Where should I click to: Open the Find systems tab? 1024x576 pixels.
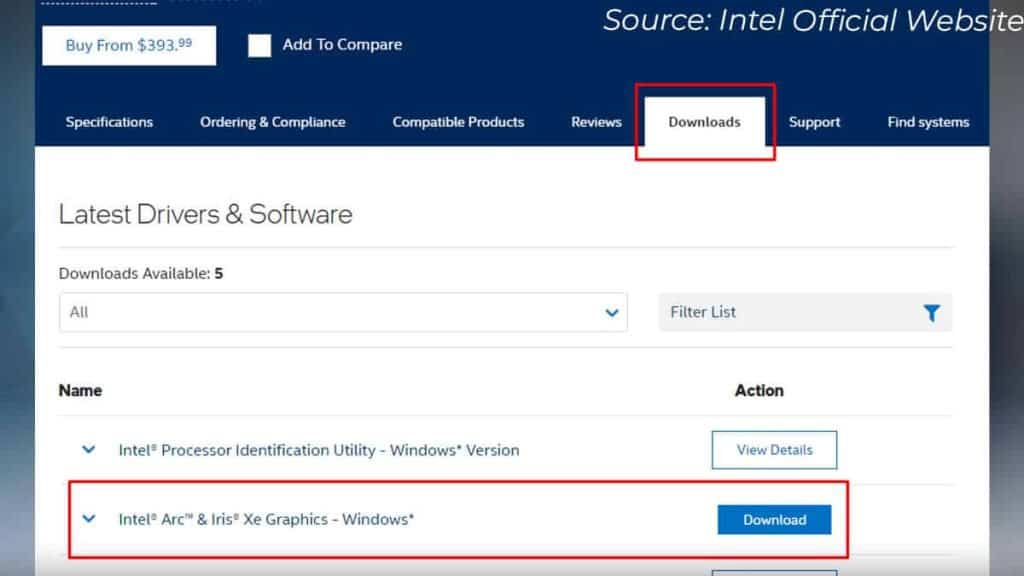click(x=927, y=121)
